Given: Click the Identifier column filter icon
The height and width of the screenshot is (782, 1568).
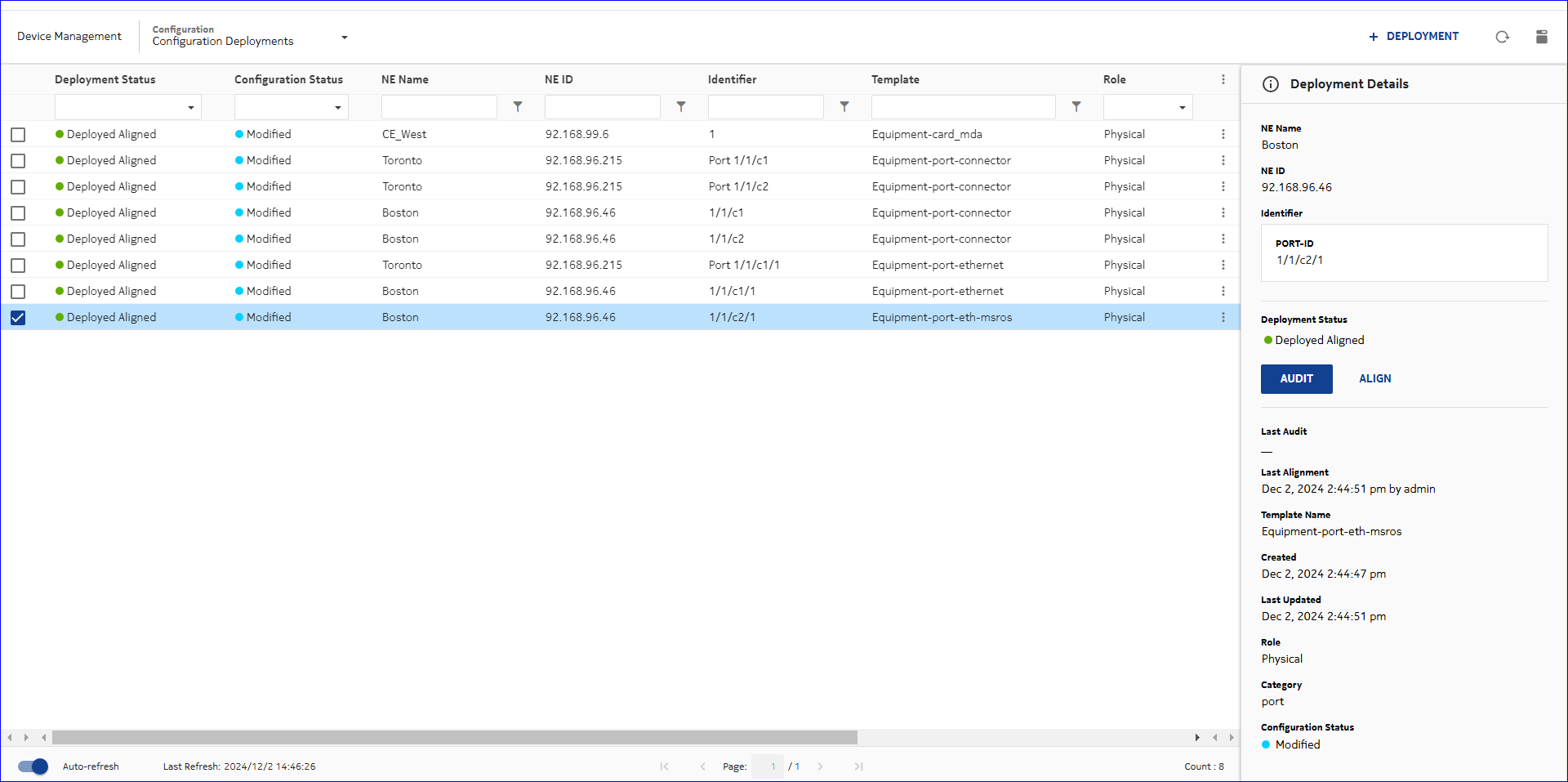Looking at the screenshot, I should point(844,107).
